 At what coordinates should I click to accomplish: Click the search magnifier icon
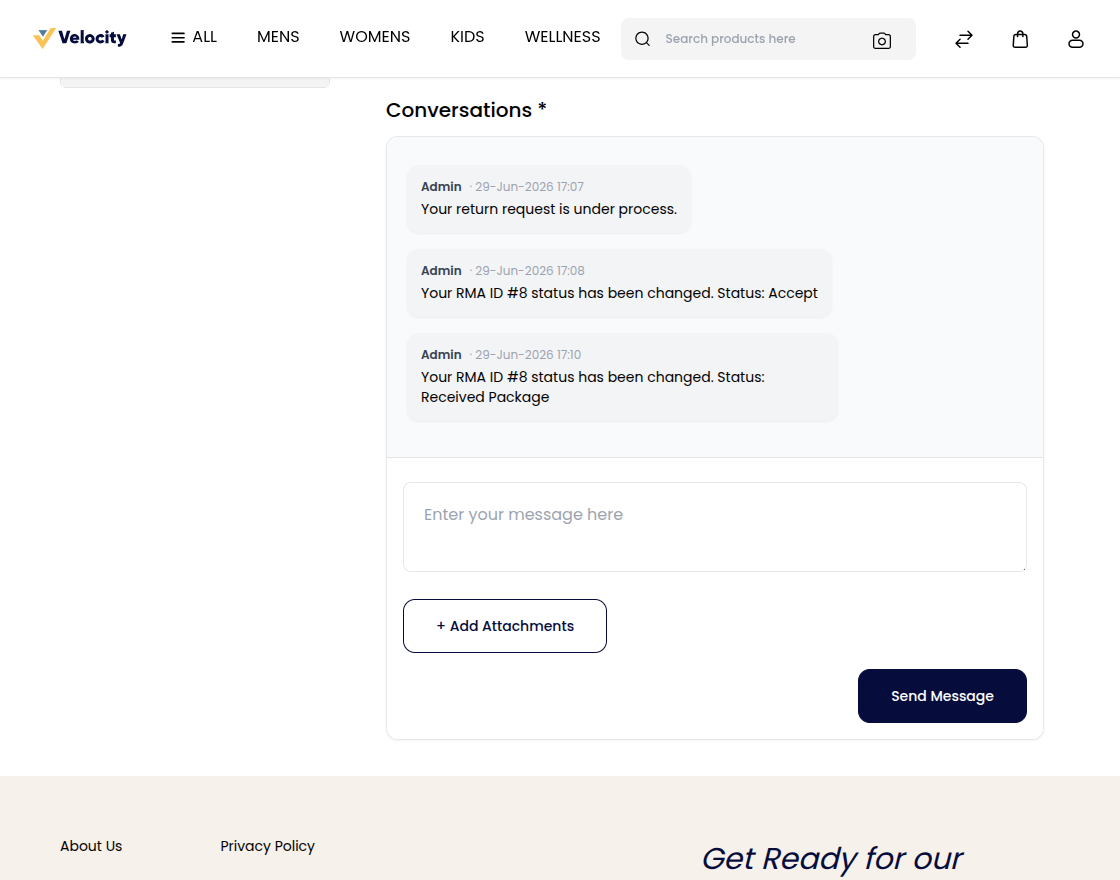pyautogui.click(x=642, y=39)
